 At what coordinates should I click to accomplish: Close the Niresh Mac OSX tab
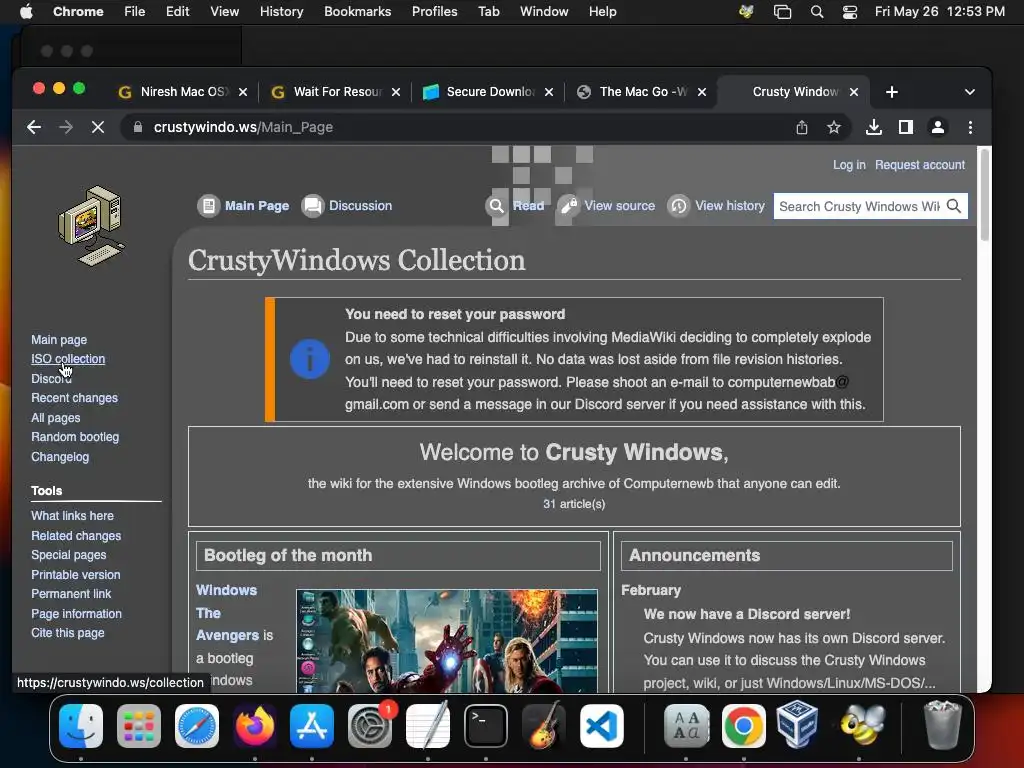coord(243,92)
